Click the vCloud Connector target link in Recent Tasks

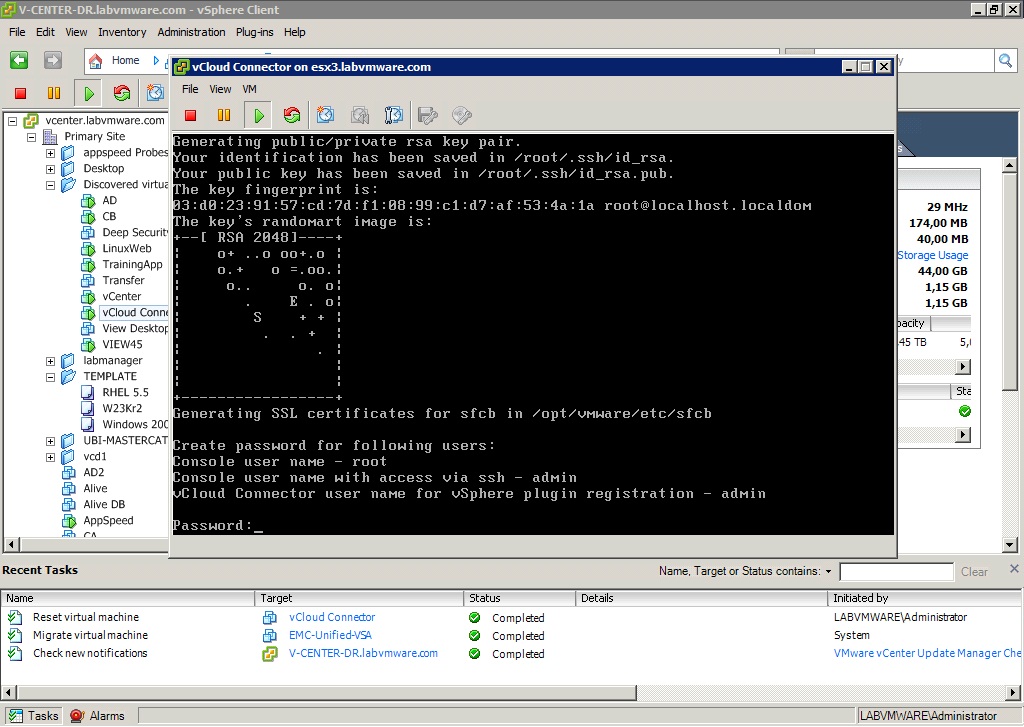tap(332, 617)
